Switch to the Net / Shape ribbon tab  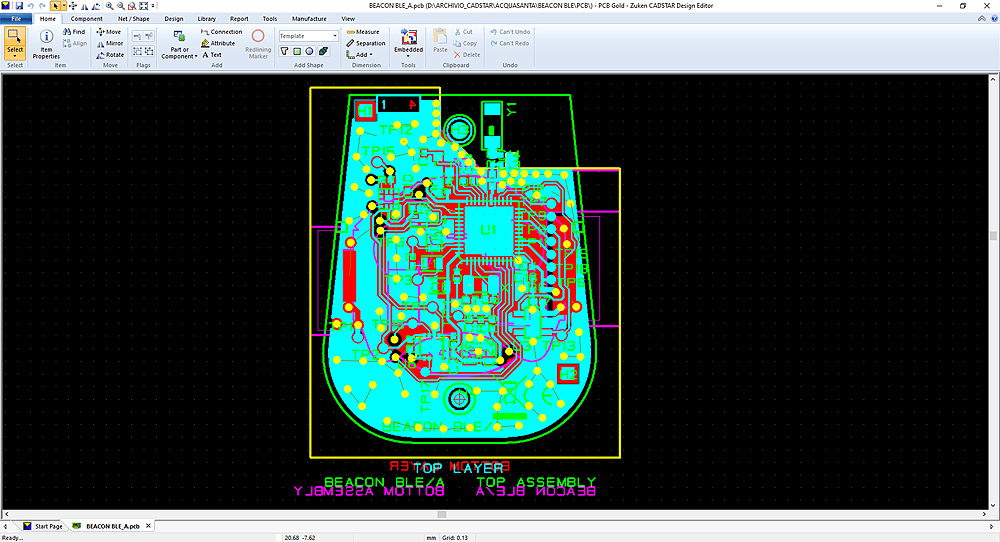[133, 19]
